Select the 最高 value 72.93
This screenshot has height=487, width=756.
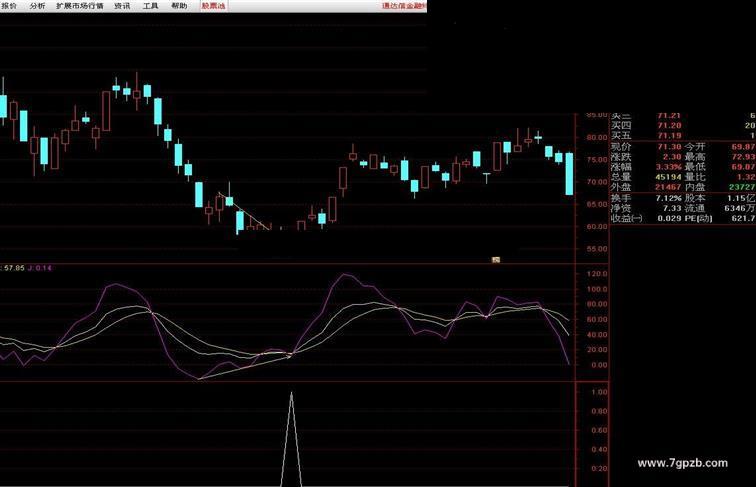(743, 157)
